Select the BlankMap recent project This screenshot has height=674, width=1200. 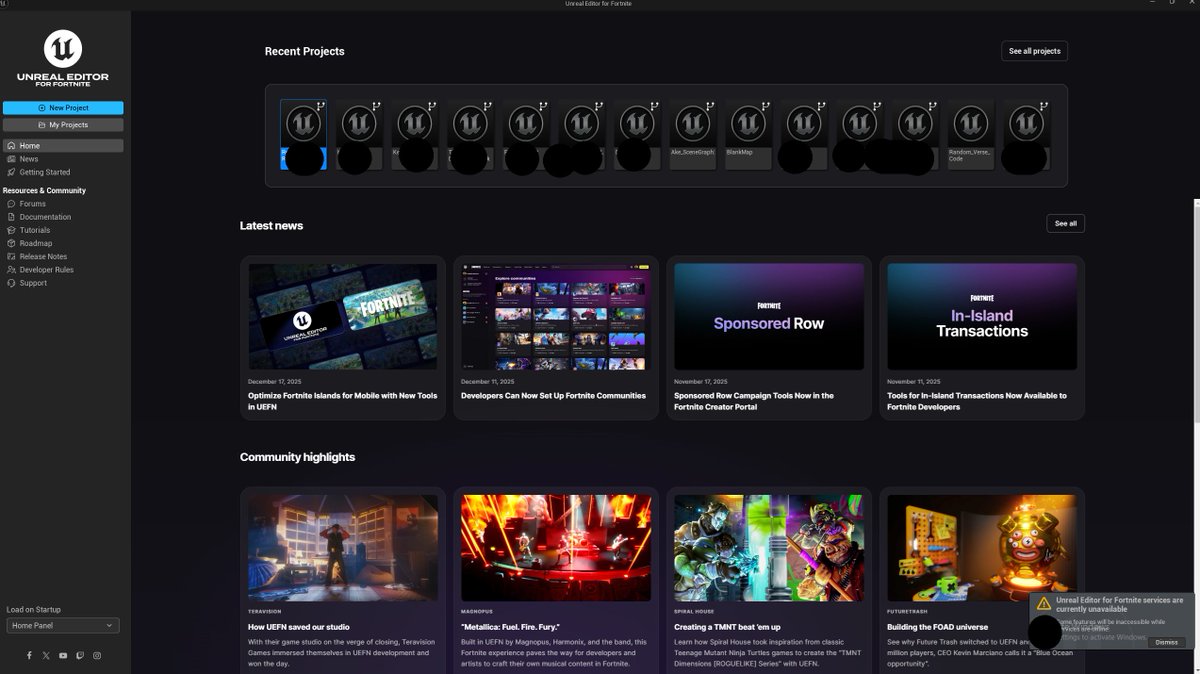tap(748, 134)
